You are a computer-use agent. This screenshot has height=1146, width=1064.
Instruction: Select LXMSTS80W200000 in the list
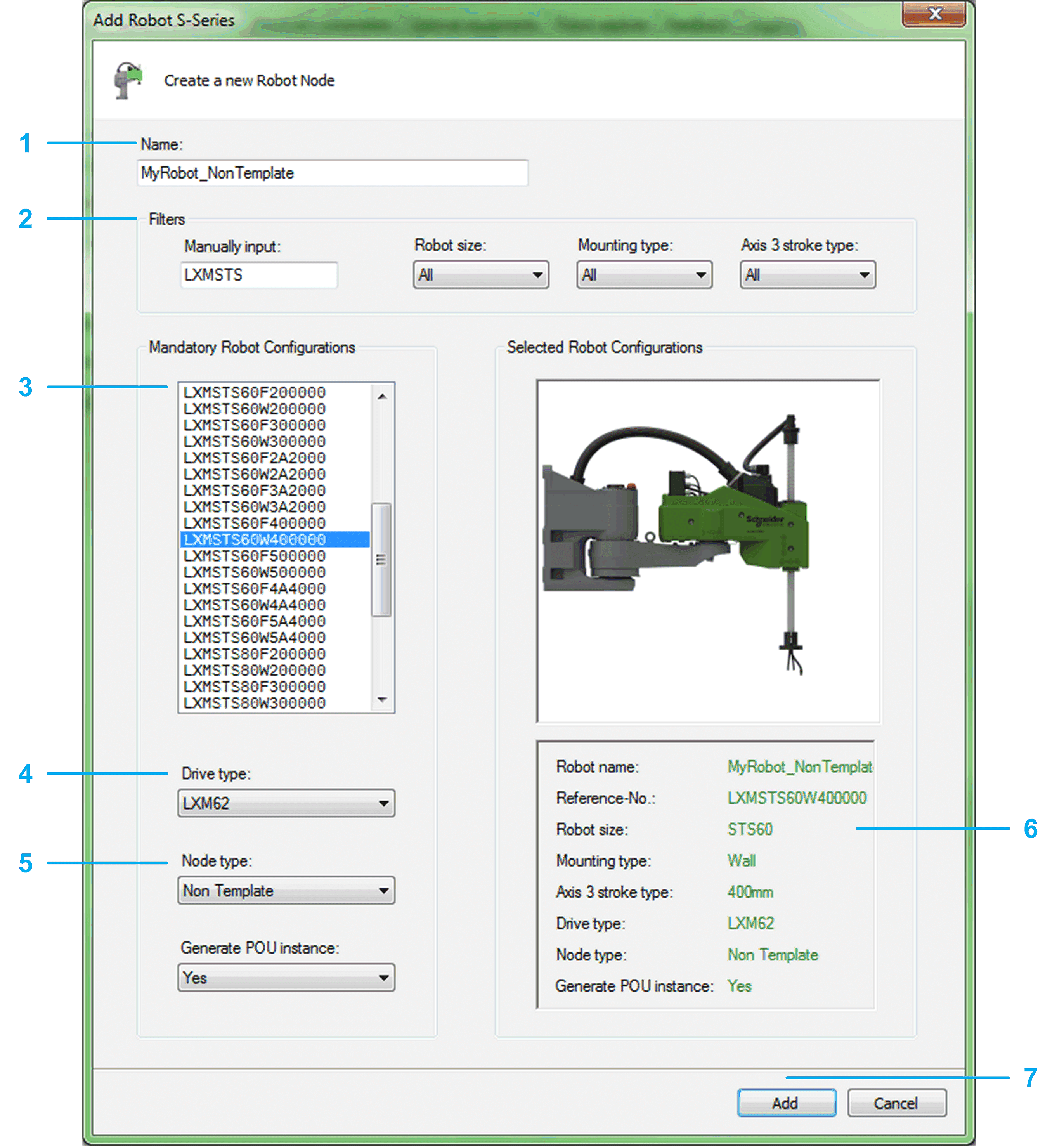tap(275, 670)
